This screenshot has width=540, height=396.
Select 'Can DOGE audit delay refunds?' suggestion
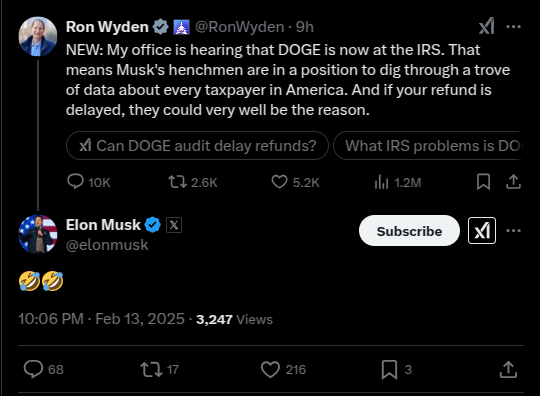[197, 146]
